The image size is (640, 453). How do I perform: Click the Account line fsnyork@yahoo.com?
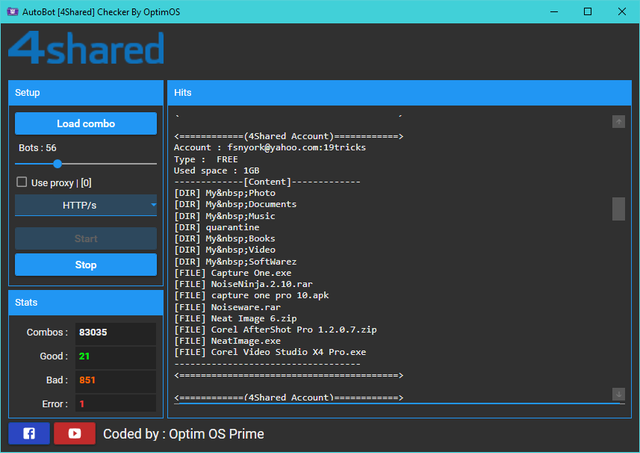tap(270, 147)
